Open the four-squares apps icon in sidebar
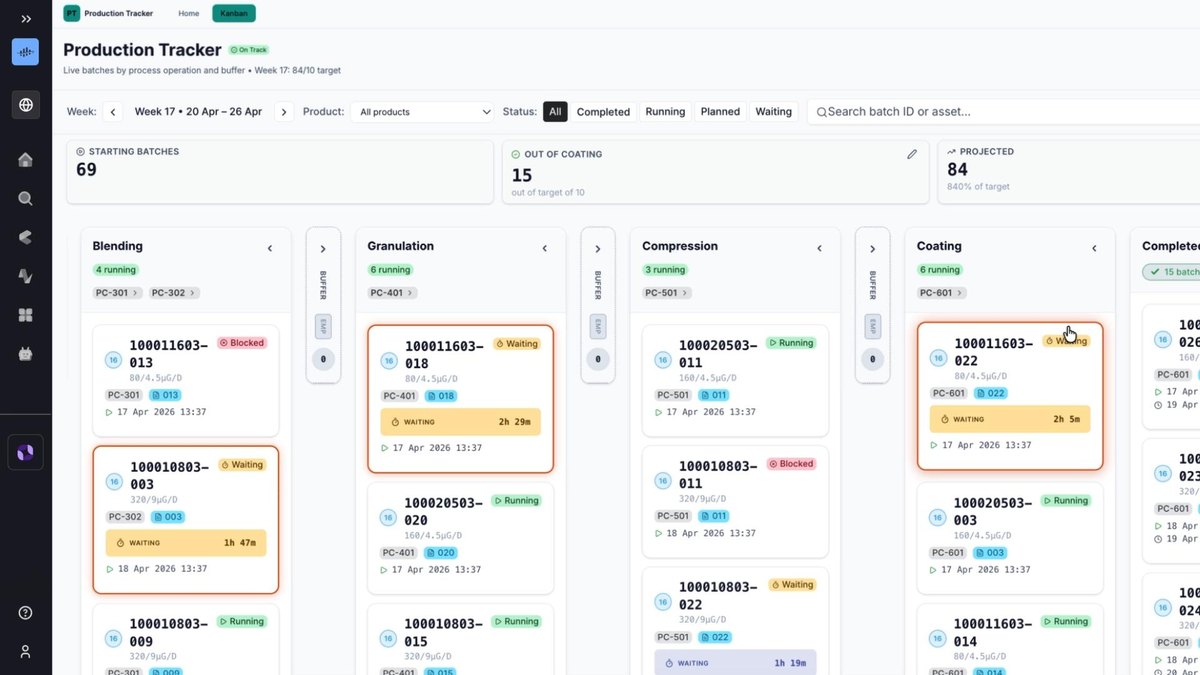Viewport: 1200px width, 675px height. (26, 315)
